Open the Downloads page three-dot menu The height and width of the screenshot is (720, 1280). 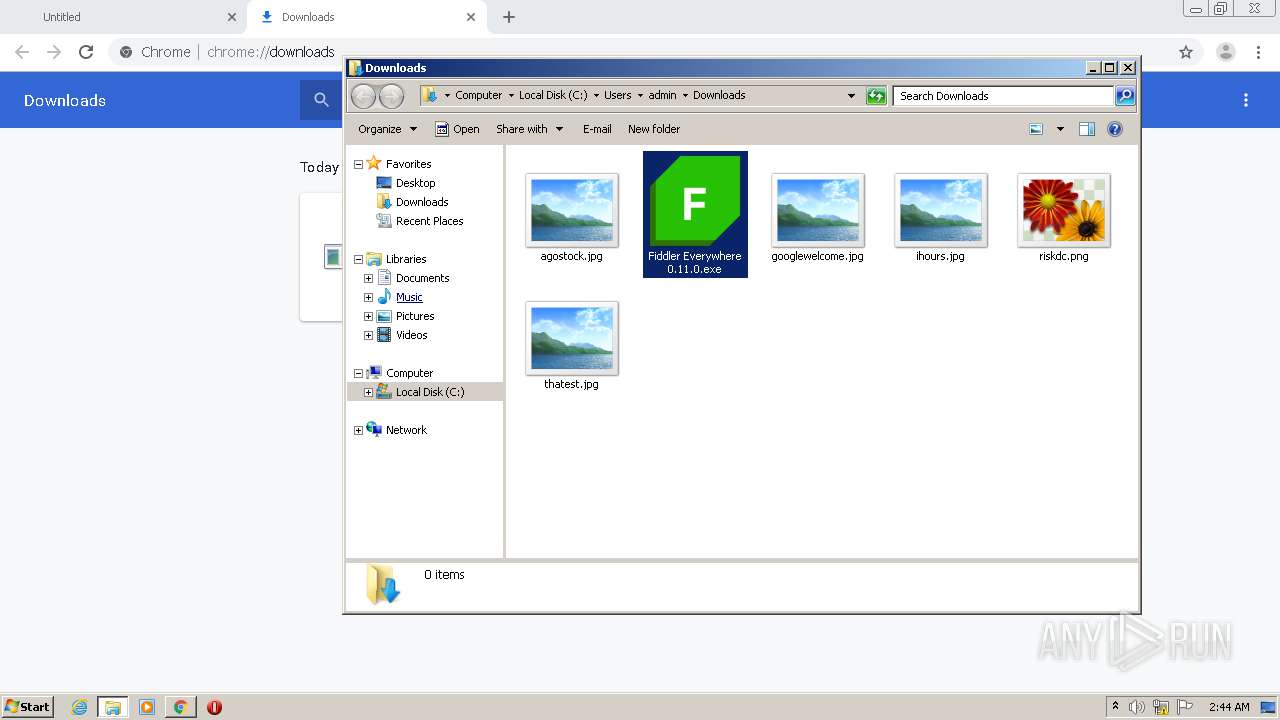coord(1246,100)
